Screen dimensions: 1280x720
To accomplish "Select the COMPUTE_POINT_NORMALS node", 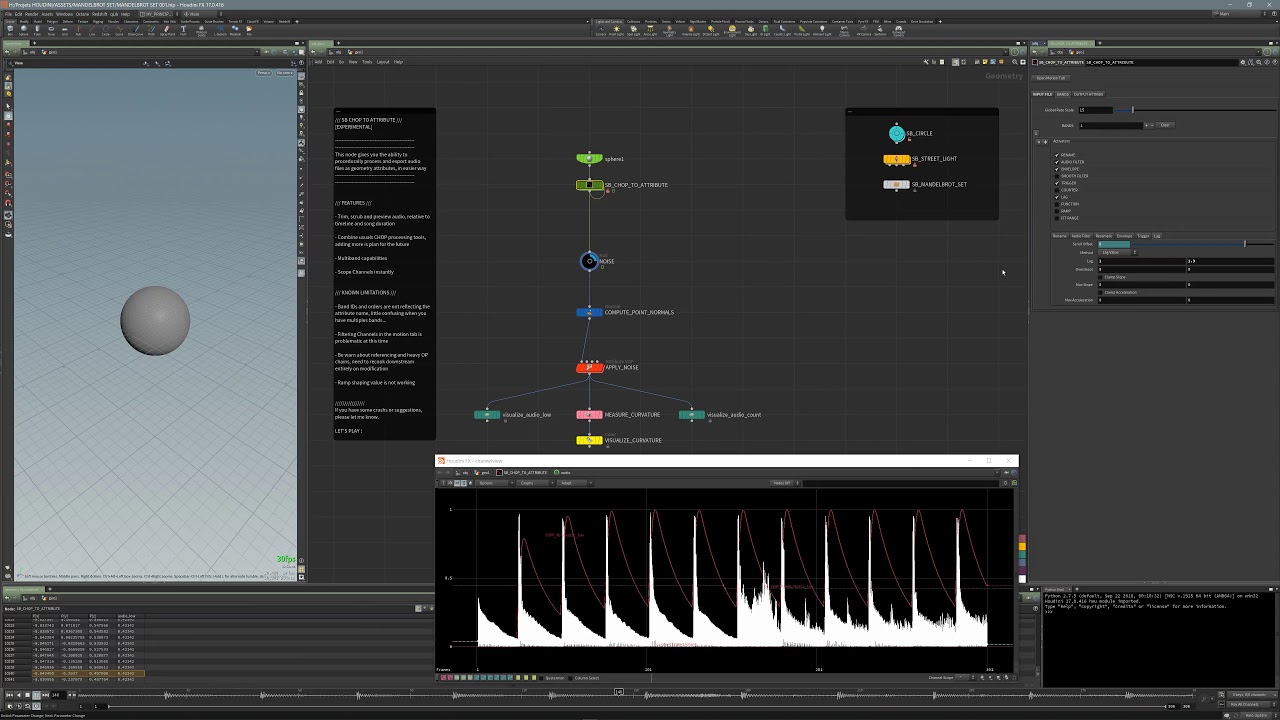I will tap(589, 312).
